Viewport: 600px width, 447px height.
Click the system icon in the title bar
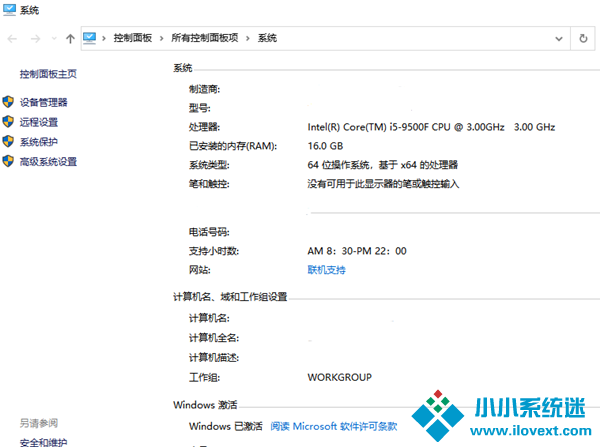click(x=9, y=10)
